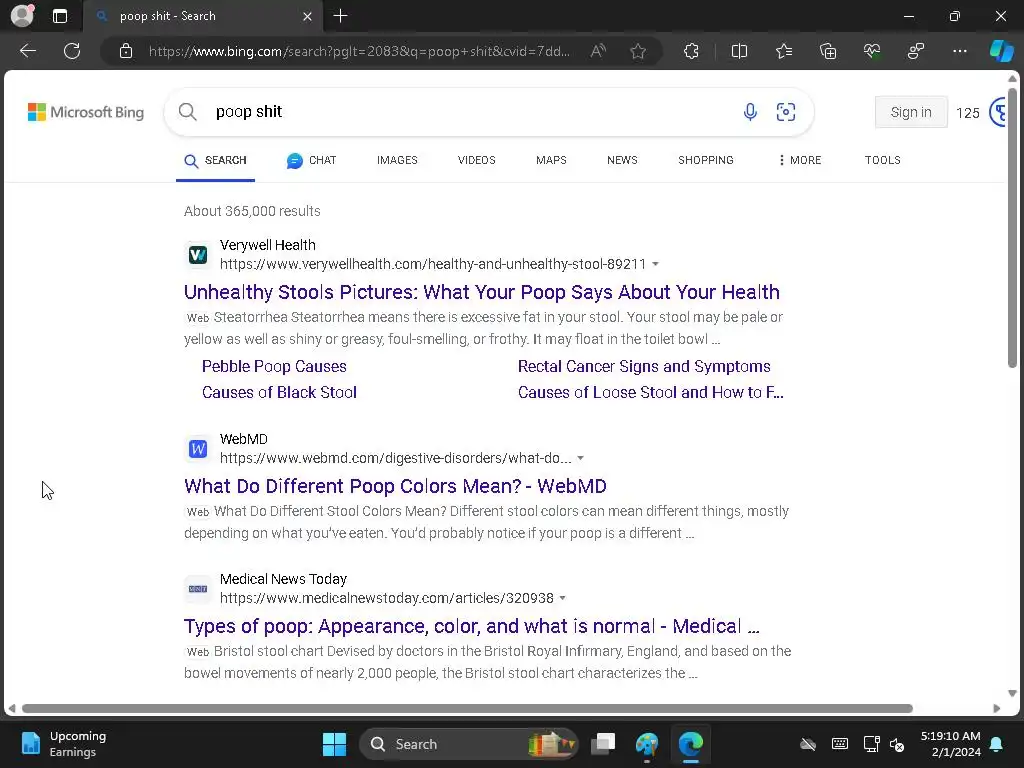Viewport: 1024px width, 768px height.
Task: Click the https://www.verywellhealth.com URL text
Action: tap(433, 264)
